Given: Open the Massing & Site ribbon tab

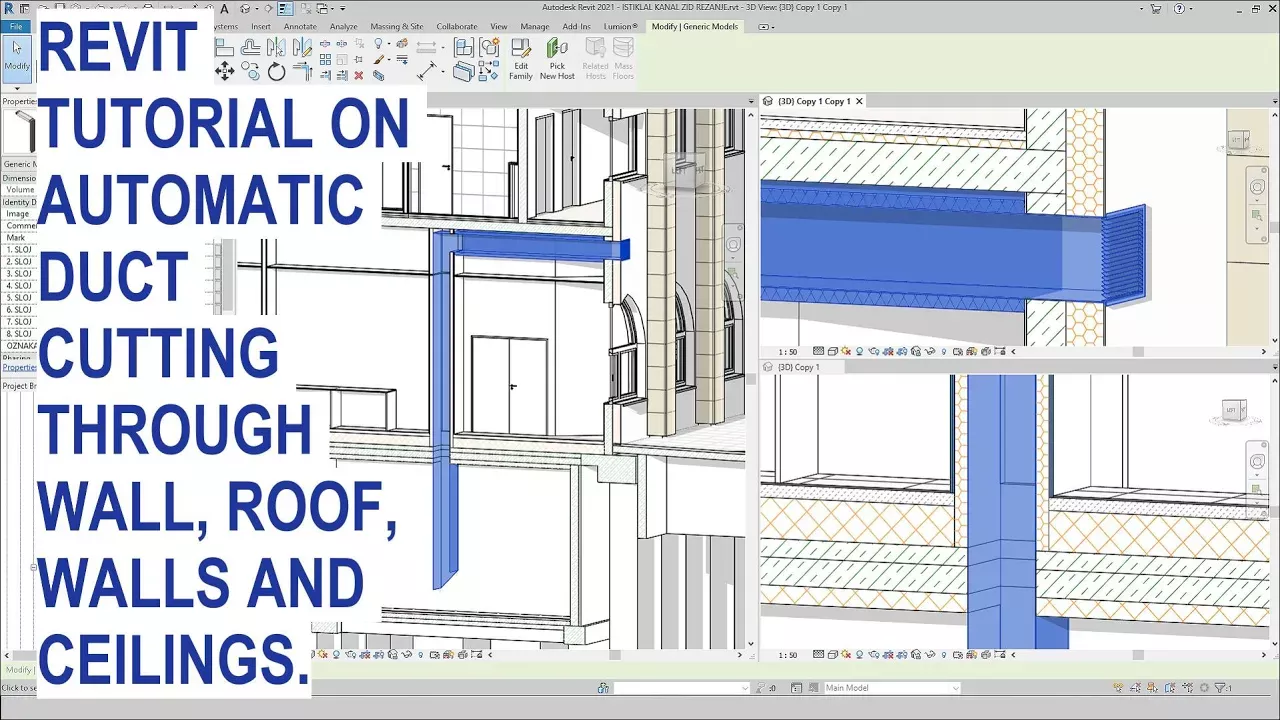Looking at the screenshot, I should pyautogui.click(x=396, y=27).
